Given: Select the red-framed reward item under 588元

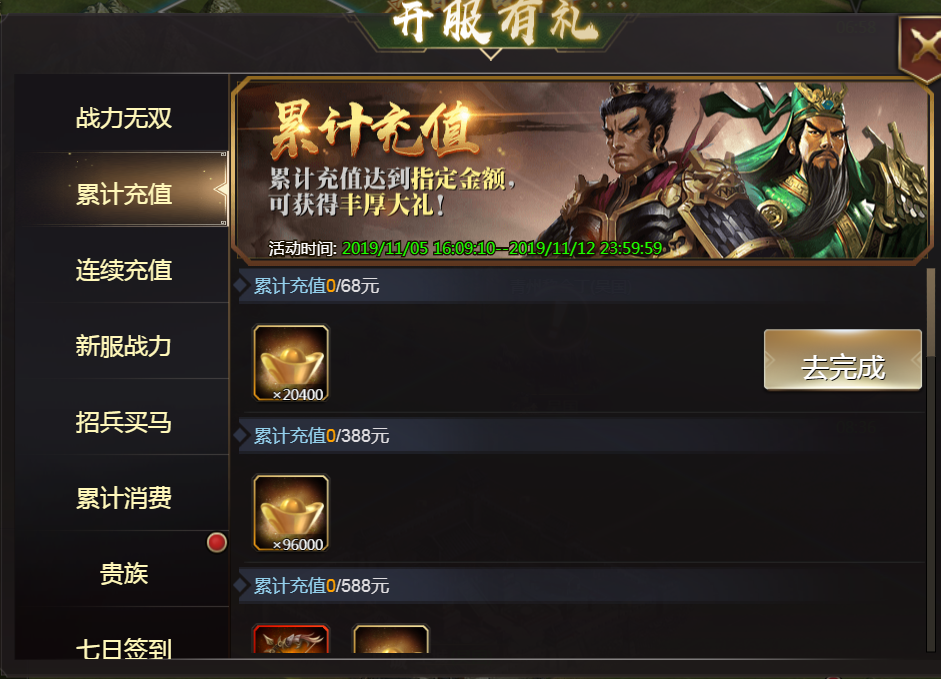Looking at the screenshot, I should click(291, 639).
